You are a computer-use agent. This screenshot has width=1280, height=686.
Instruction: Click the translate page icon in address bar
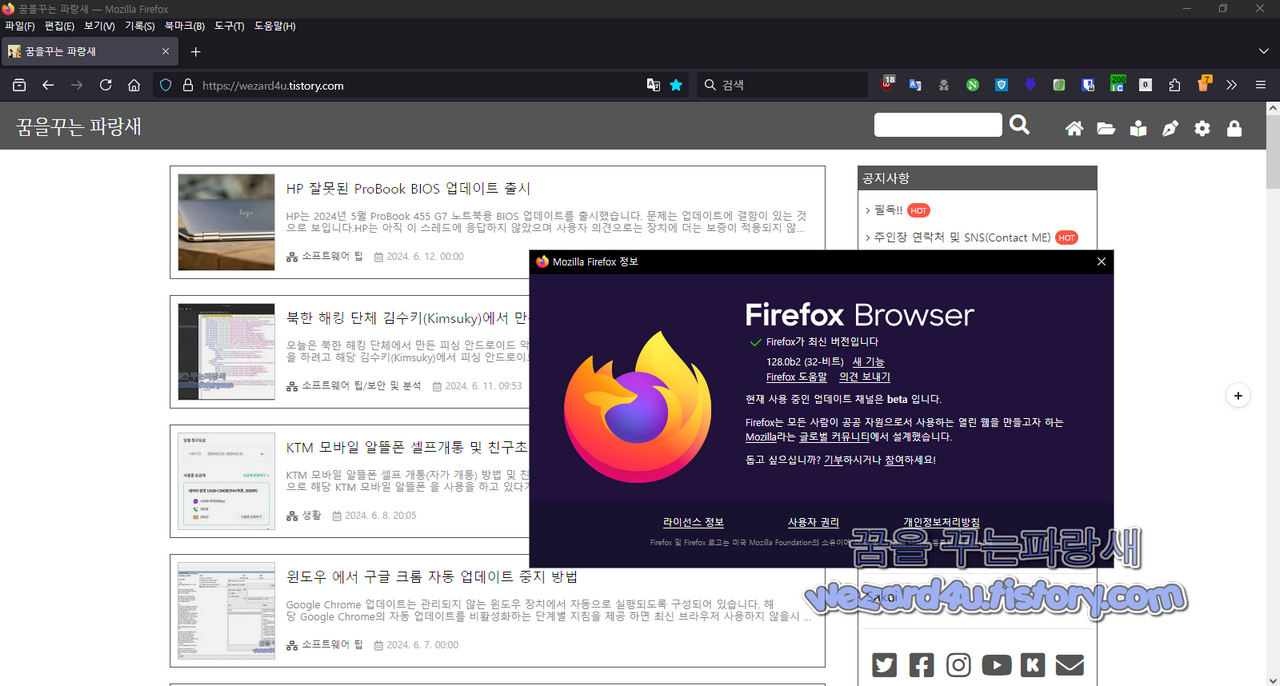(x=653, y=85)
